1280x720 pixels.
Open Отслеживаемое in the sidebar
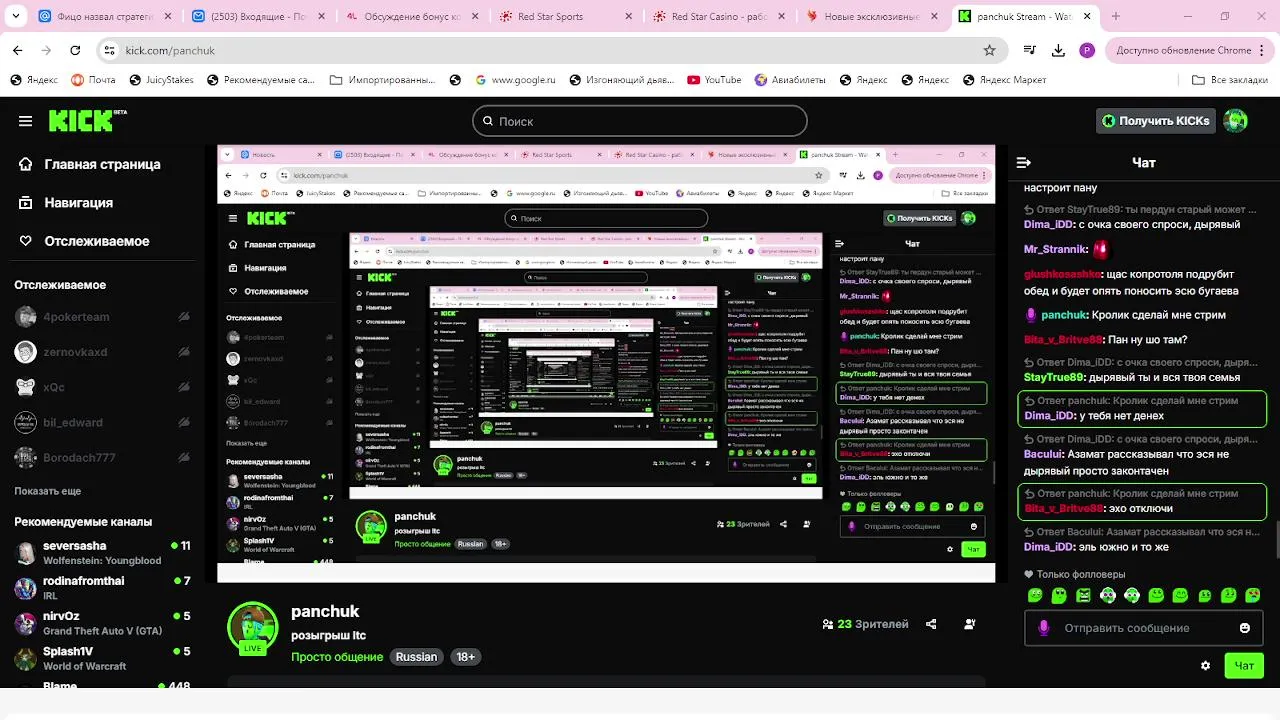[85, 241]
